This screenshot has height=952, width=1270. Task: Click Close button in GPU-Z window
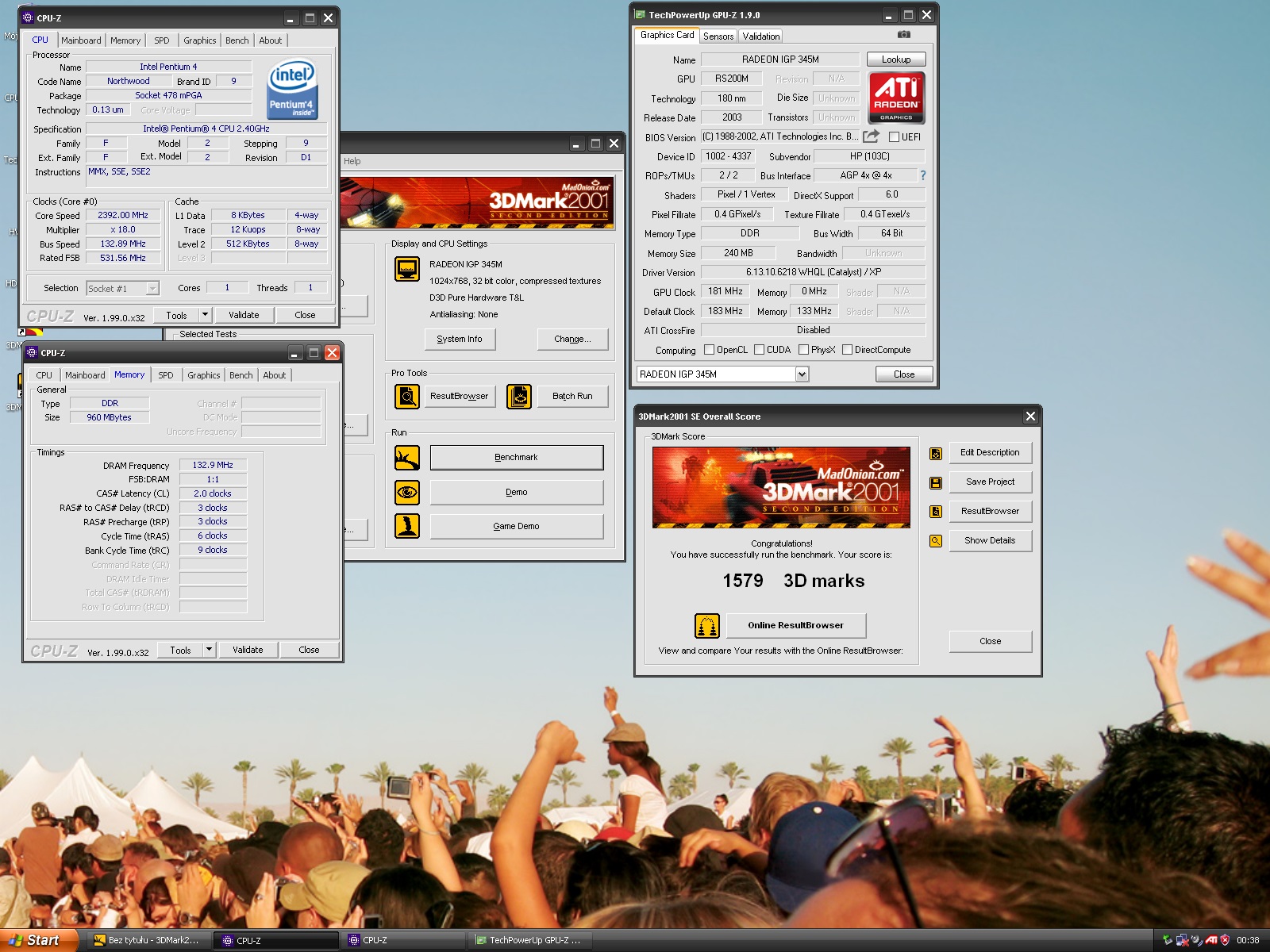[904, 374]
